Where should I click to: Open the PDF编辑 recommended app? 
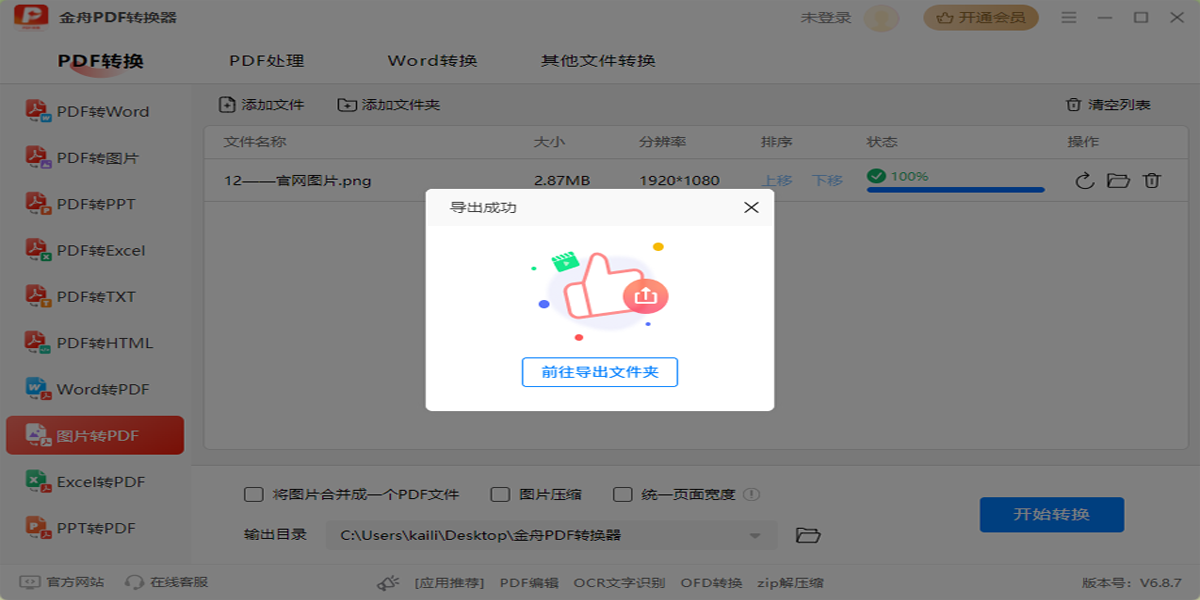[529, 583]
